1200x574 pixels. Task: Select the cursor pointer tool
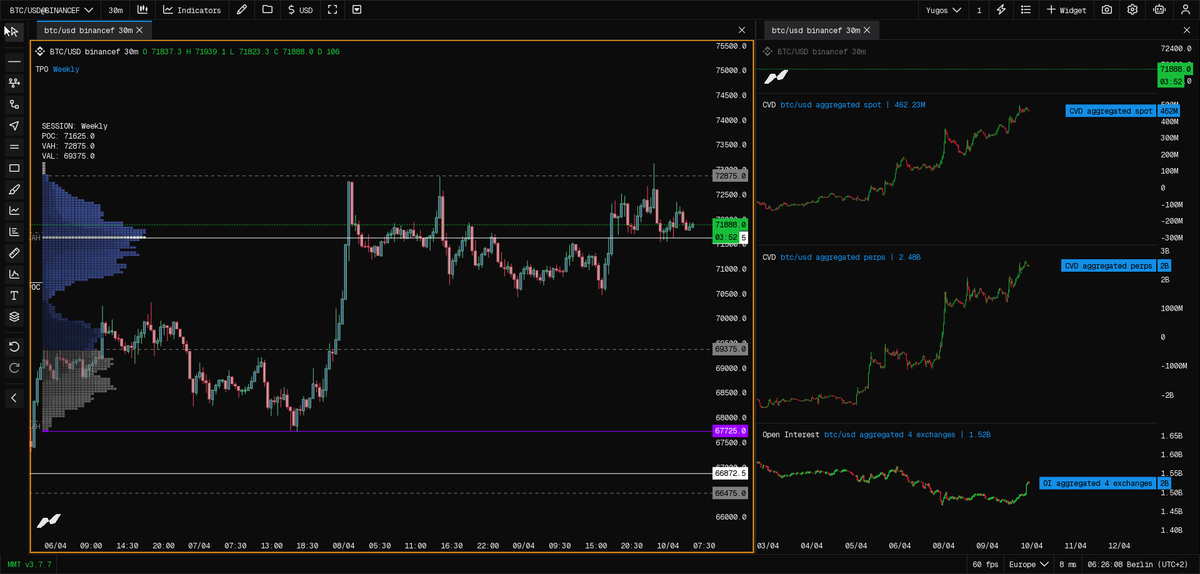pyautogui.click(x=13, y=31)
